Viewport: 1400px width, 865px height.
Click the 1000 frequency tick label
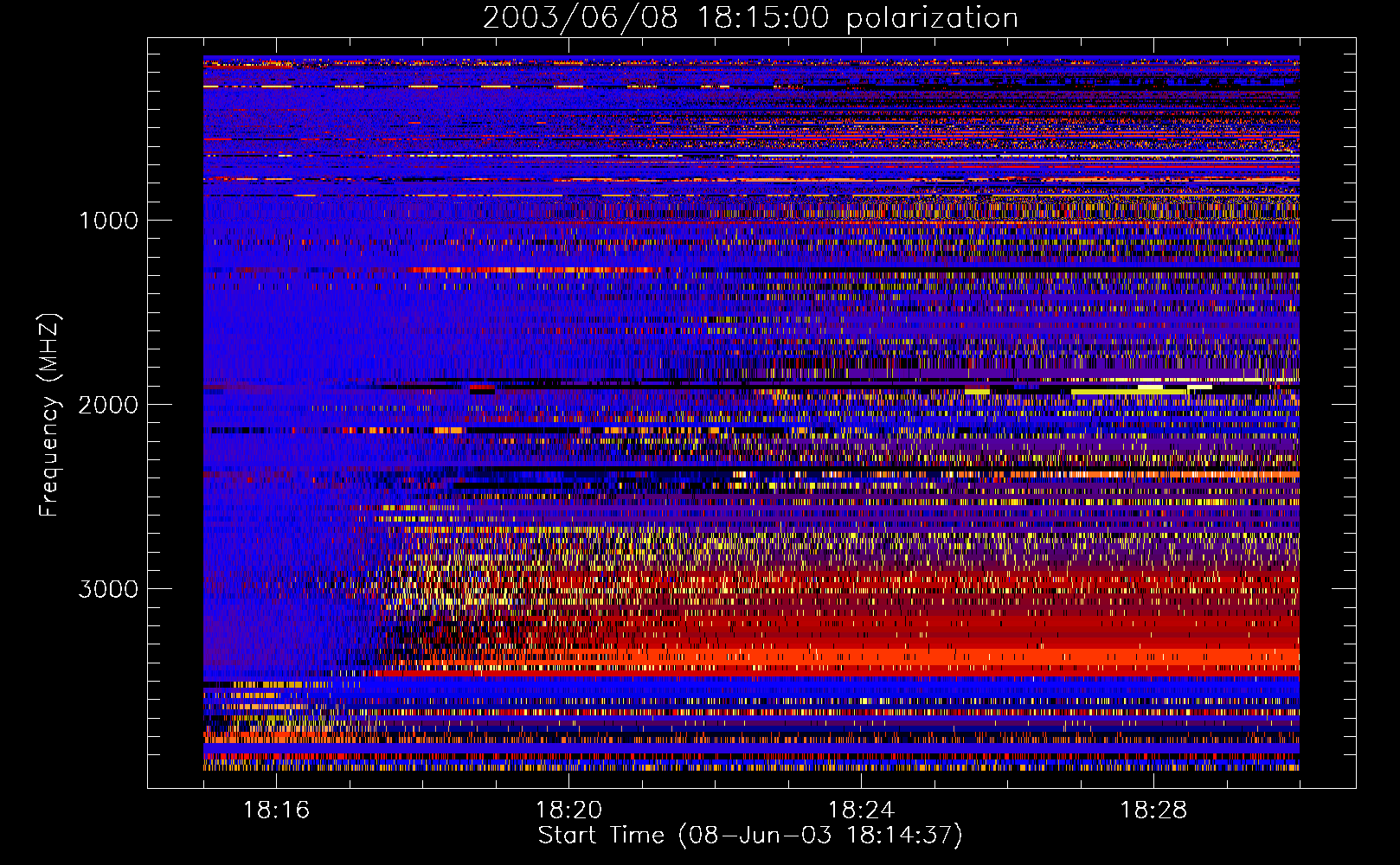pos(108,221)
